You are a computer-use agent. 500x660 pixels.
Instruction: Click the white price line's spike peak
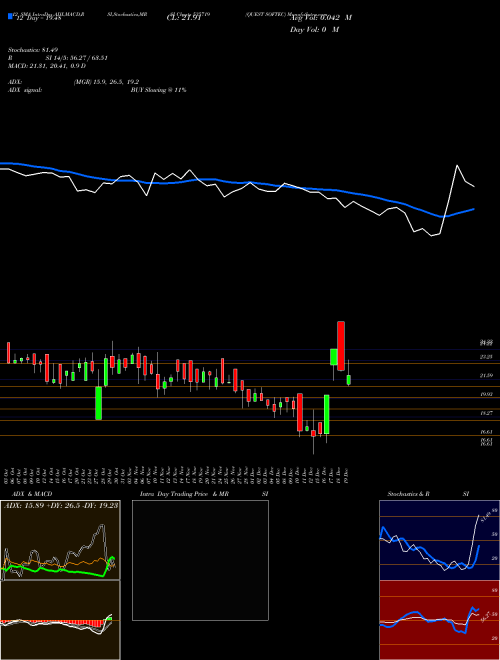pyautogui.click(x=457, y=165)
